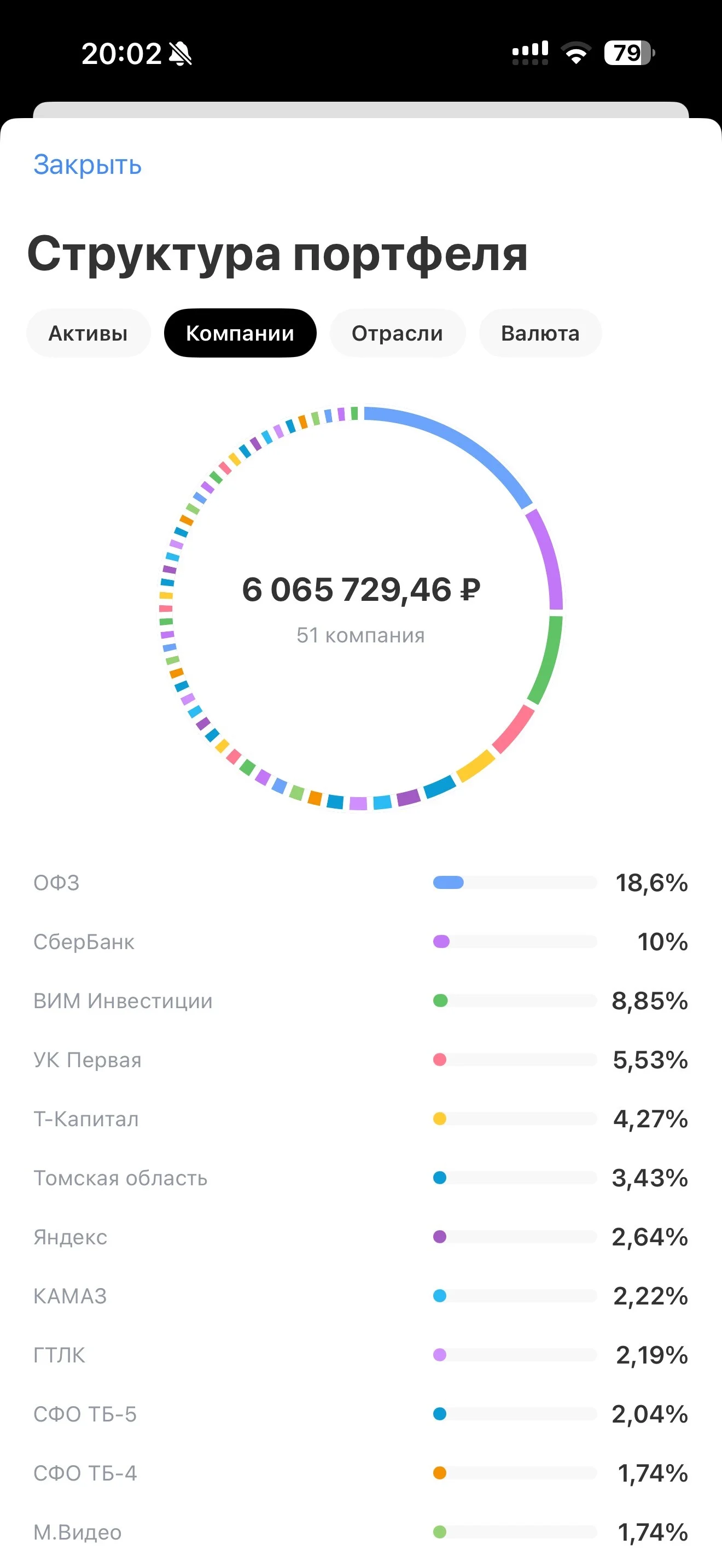Open the ОФЗ company row
This screenshot has height=1568, width=722.
361,882
